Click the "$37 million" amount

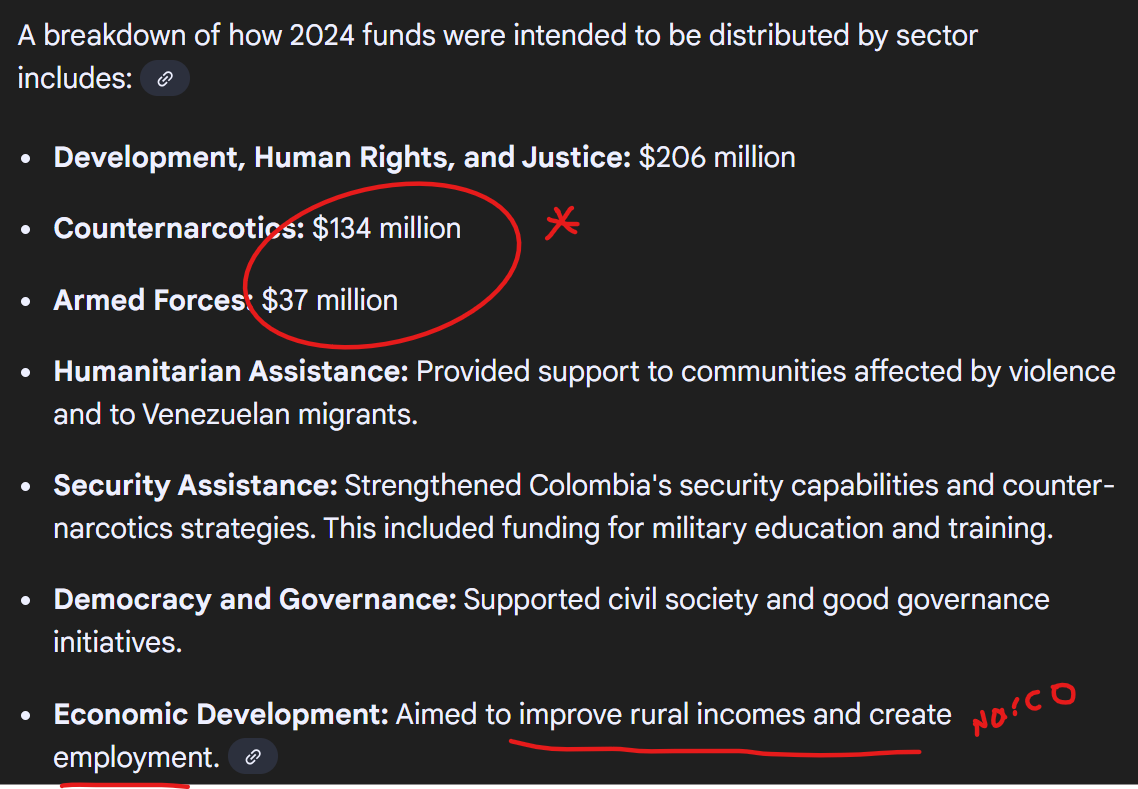pos(330,300)
